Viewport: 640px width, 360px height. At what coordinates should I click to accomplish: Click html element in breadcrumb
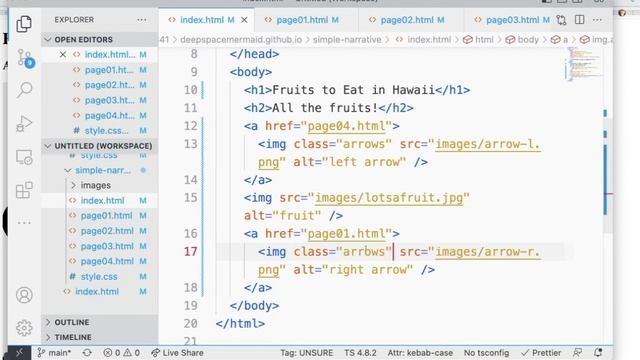[478, 40]
